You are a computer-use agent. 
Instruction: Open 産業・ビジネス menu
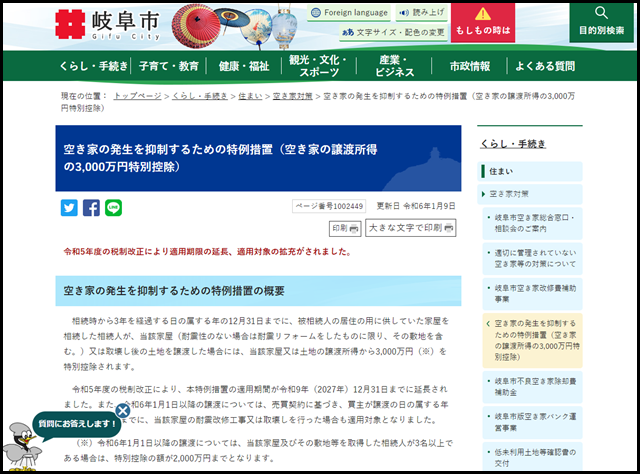click(x=394, y=66)
